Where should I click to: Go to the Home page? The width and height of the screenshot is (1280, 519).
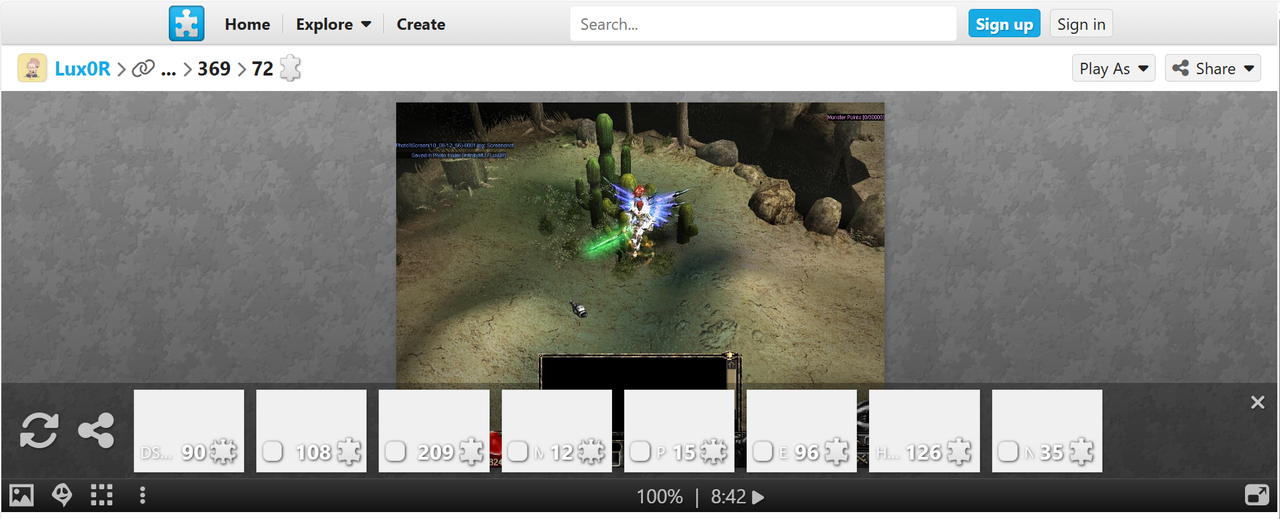coord(247,24)
